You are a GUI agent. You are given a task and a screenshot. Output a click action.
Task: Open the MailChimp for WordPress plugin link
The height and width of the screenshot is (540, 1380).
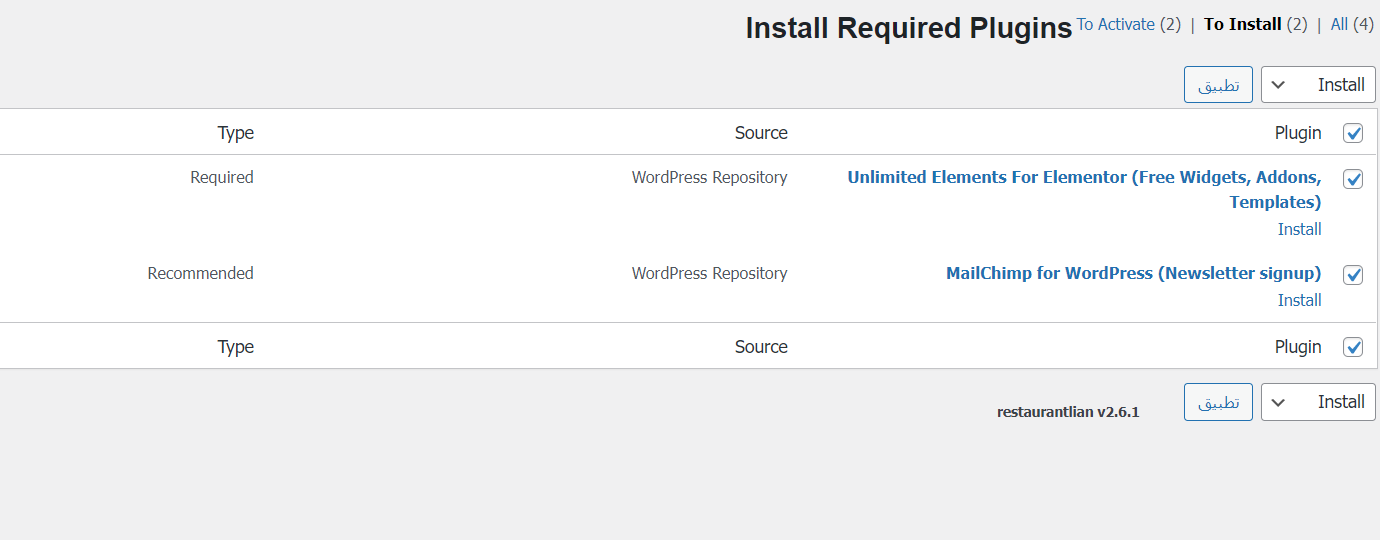[x=1134, y=273]
